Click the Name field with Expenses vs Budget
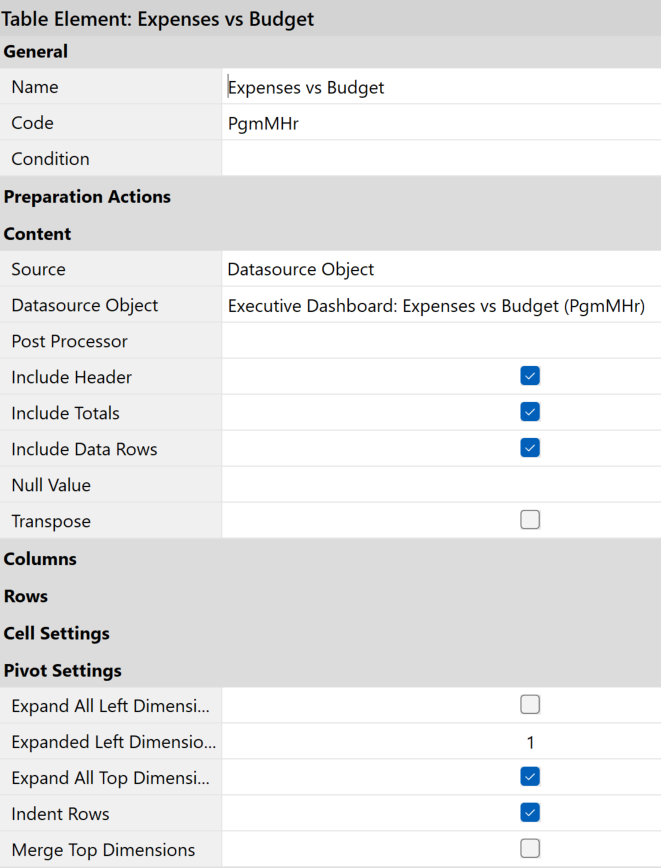 (440, 88)
